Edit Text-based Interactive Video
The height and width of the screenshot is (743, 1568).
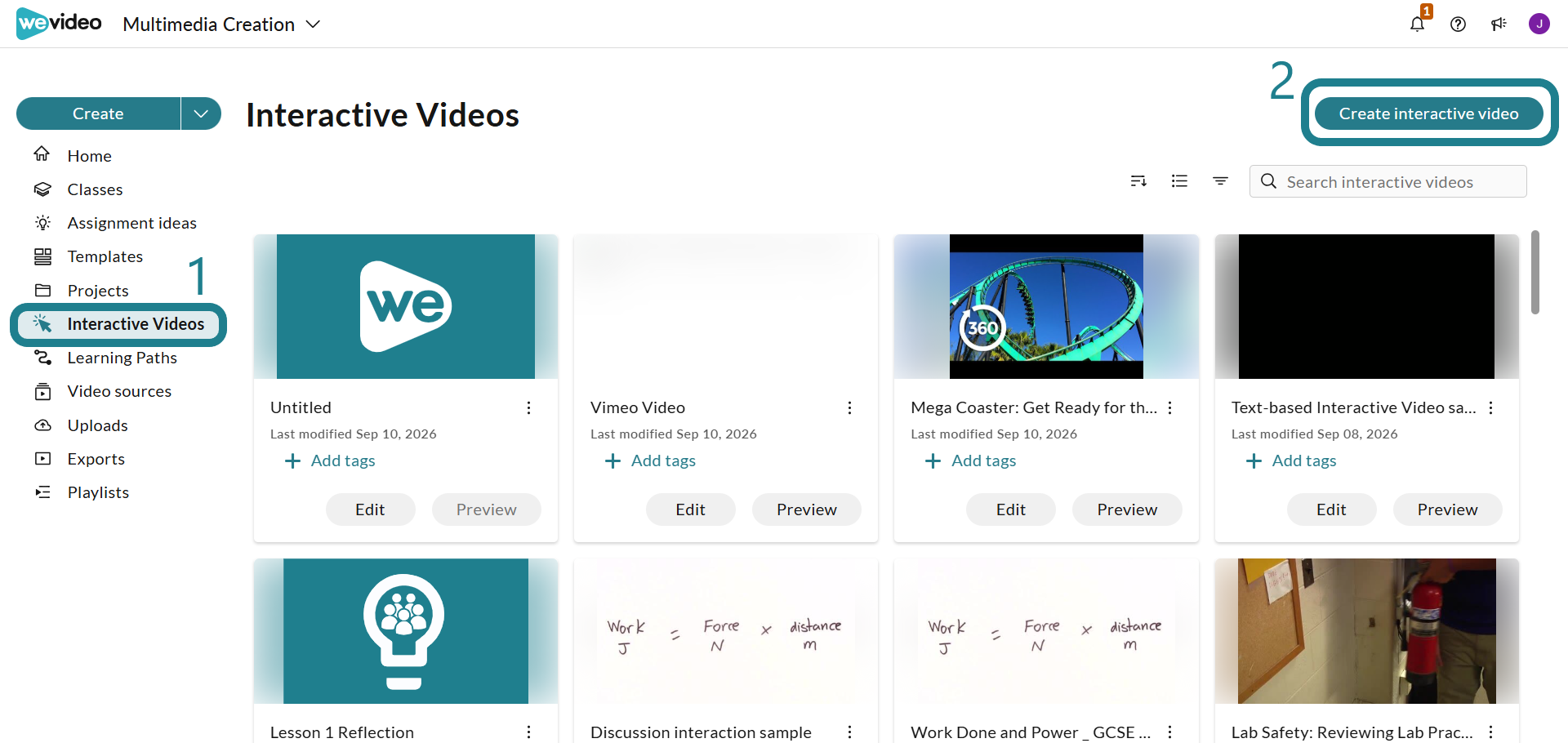tap(1331, 509)
